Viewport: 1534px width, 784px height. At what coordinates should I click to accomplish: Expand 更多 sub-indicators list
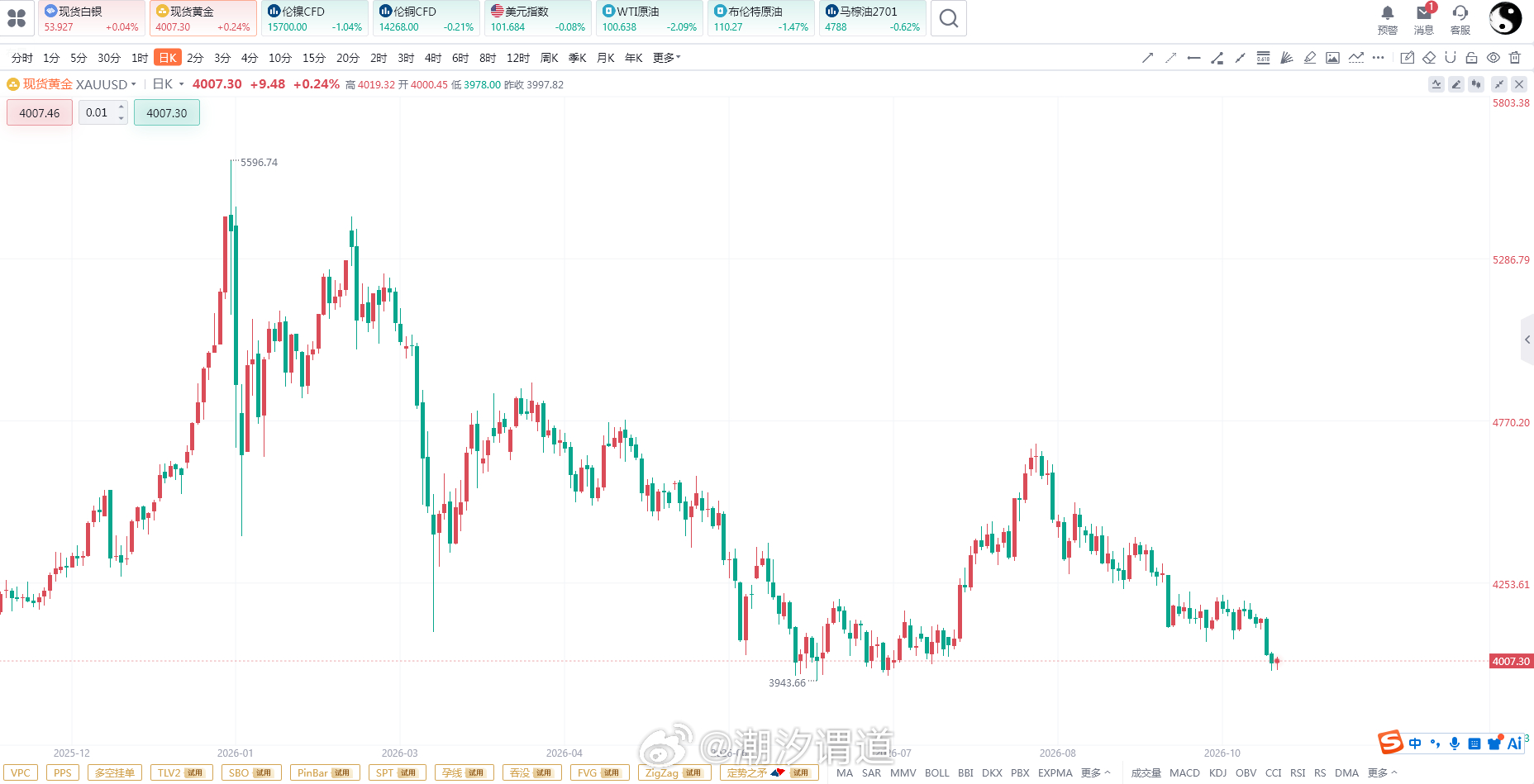click(x=1382, y=773)
